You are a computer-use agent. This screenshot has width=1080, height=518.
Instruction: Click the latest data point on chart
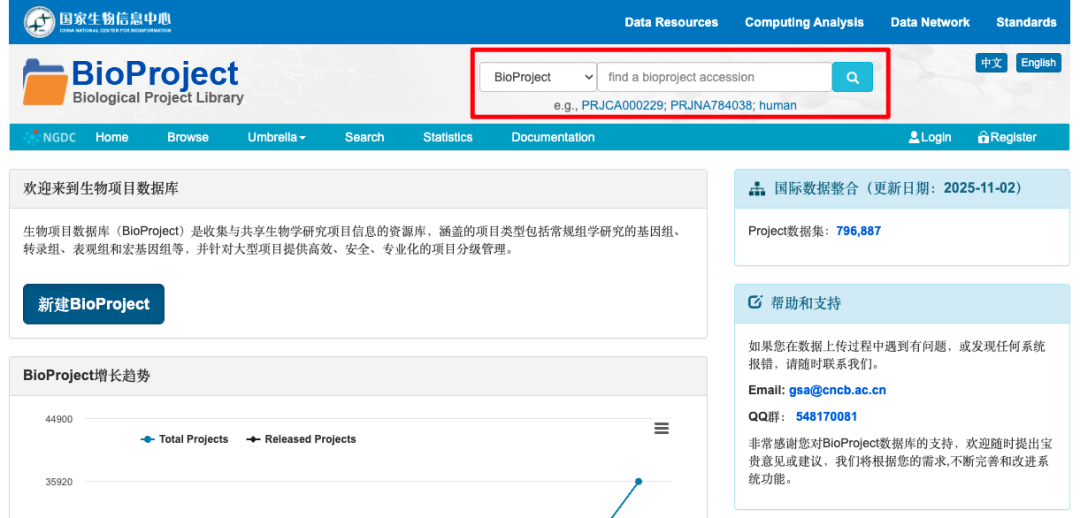point(638,481)
